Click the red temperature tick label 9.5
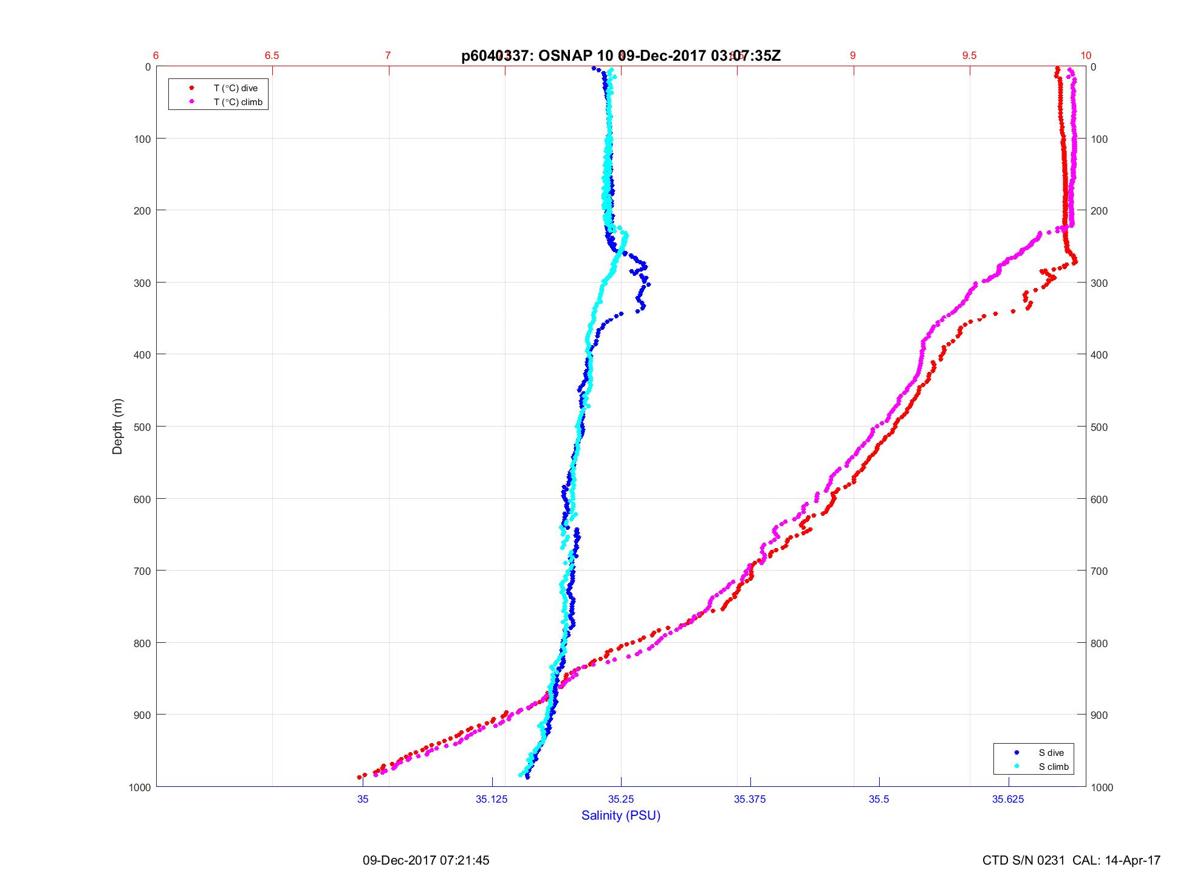 [x=969, y=55]
